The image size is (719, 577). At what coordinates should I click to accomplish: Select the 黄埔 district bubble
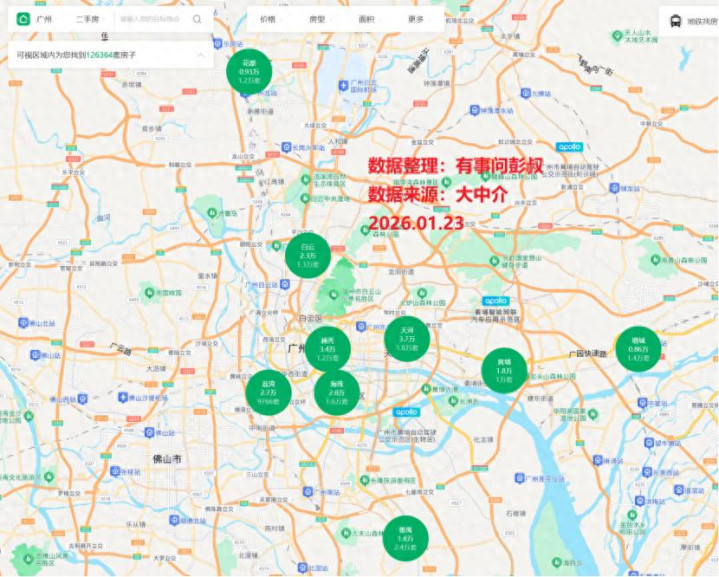[504, 371]
